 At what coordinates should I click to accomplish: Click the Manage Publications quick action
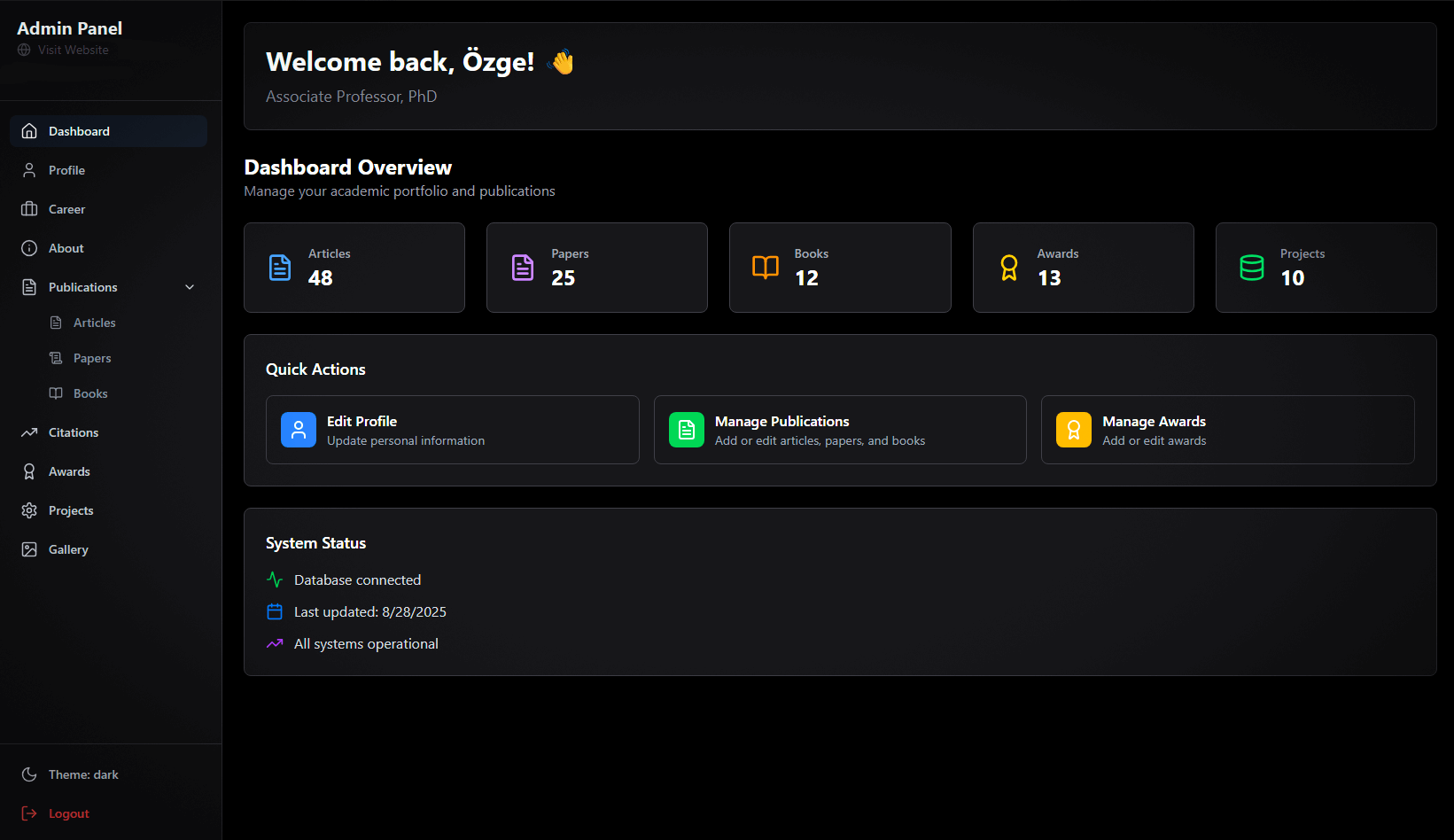click(840, 430)
